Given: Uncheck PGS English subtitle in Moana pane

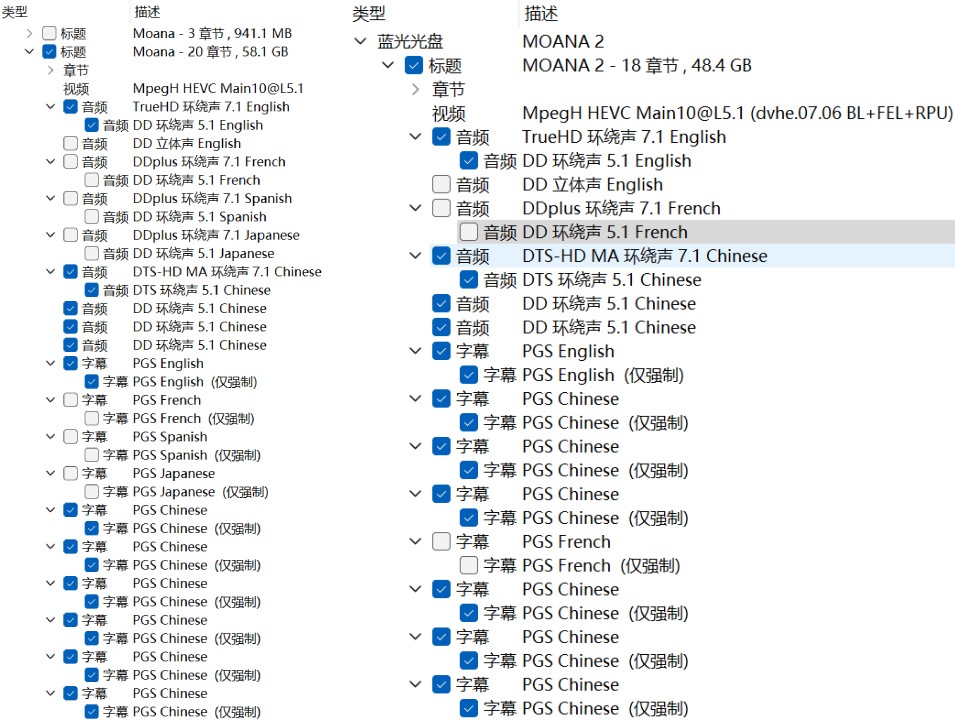Looking at the screenshot, I should point(71,363).
